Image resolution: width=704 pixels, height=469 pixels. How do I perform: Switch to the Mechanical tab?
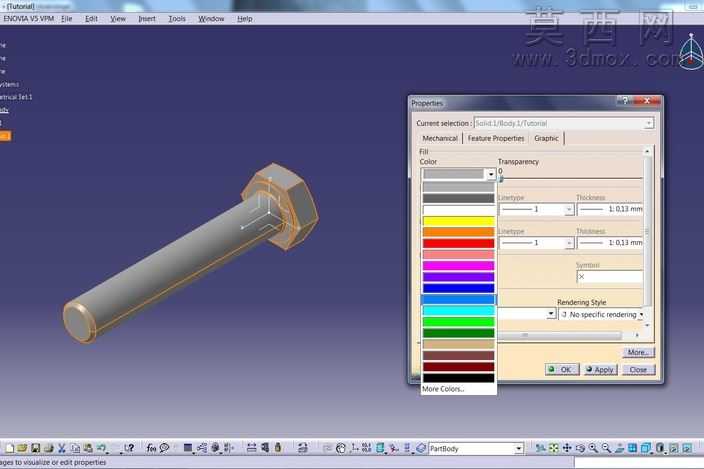pyautogui.click(x=440, y=138)
